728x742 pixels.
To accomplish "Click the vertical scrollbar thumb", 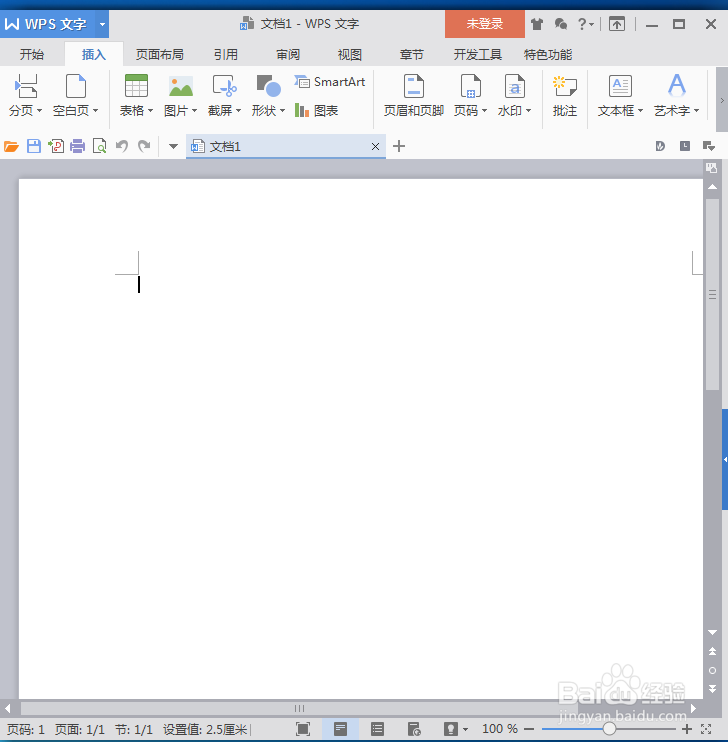I will click(x=712, y=294).
